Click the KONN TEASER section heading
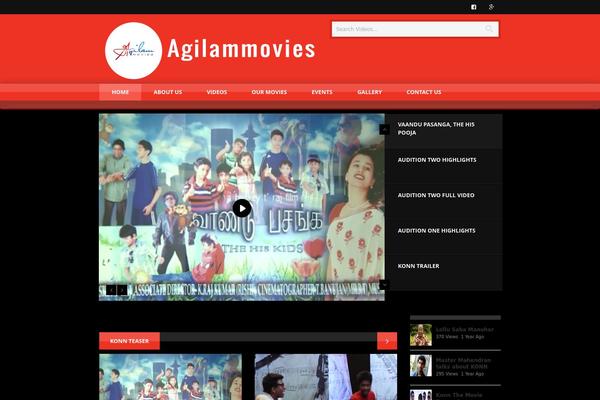Viewport: 600px width, 400px height. (x=129, y=341)
